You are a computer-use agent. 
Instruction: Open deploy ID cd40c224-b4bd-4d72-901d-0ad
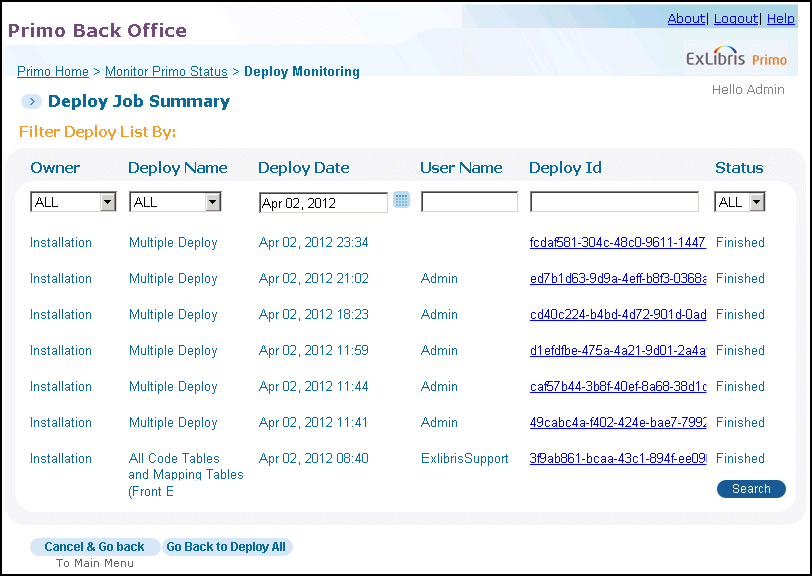pyautogui.click(x=618, y=314)
